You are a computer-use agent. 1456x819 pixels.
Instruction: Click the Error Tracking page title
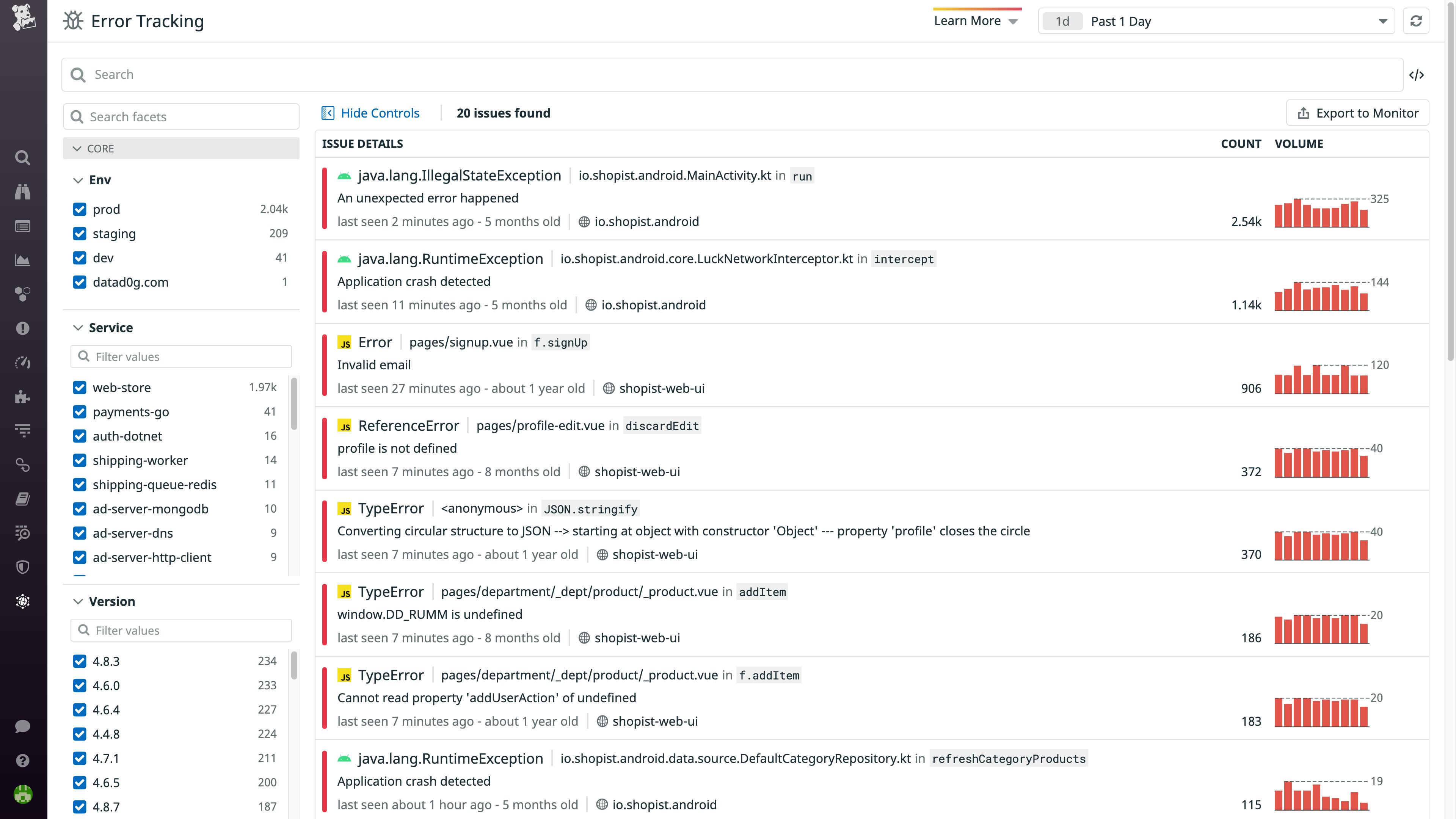pyautogui.click(x=147, y=21)
